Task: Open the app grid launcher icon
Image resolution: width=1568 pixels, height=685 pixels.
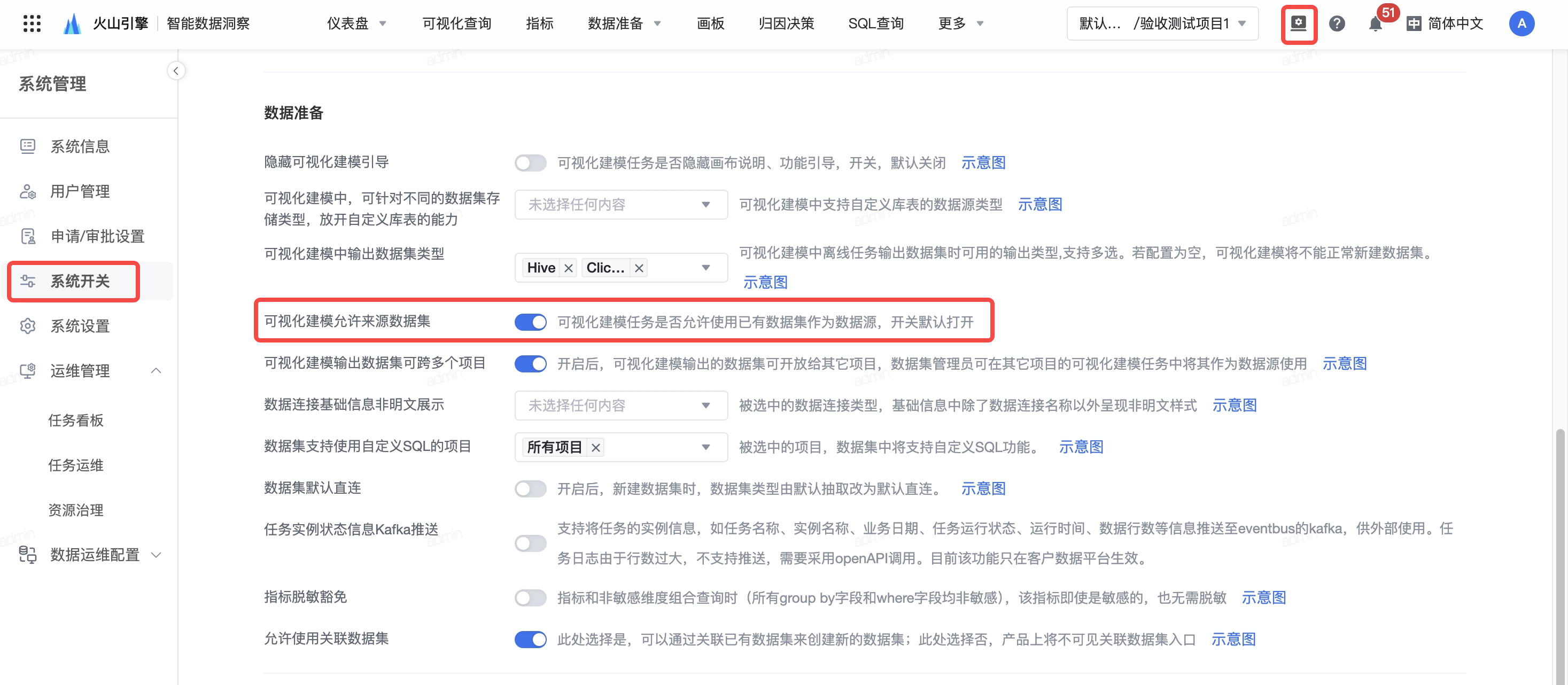Action: 32,23
